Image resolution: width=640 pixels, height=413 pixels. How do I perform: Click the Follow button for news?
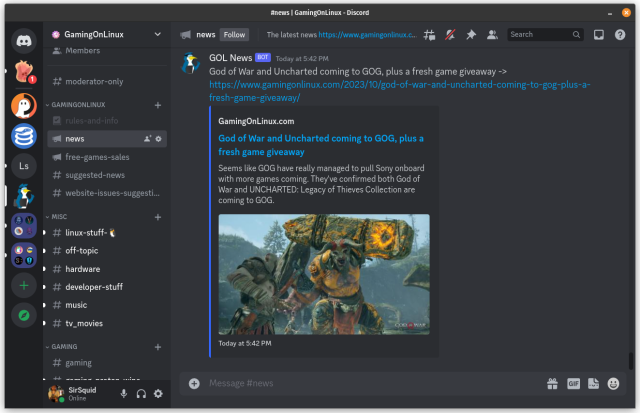(x=234, y=34)
